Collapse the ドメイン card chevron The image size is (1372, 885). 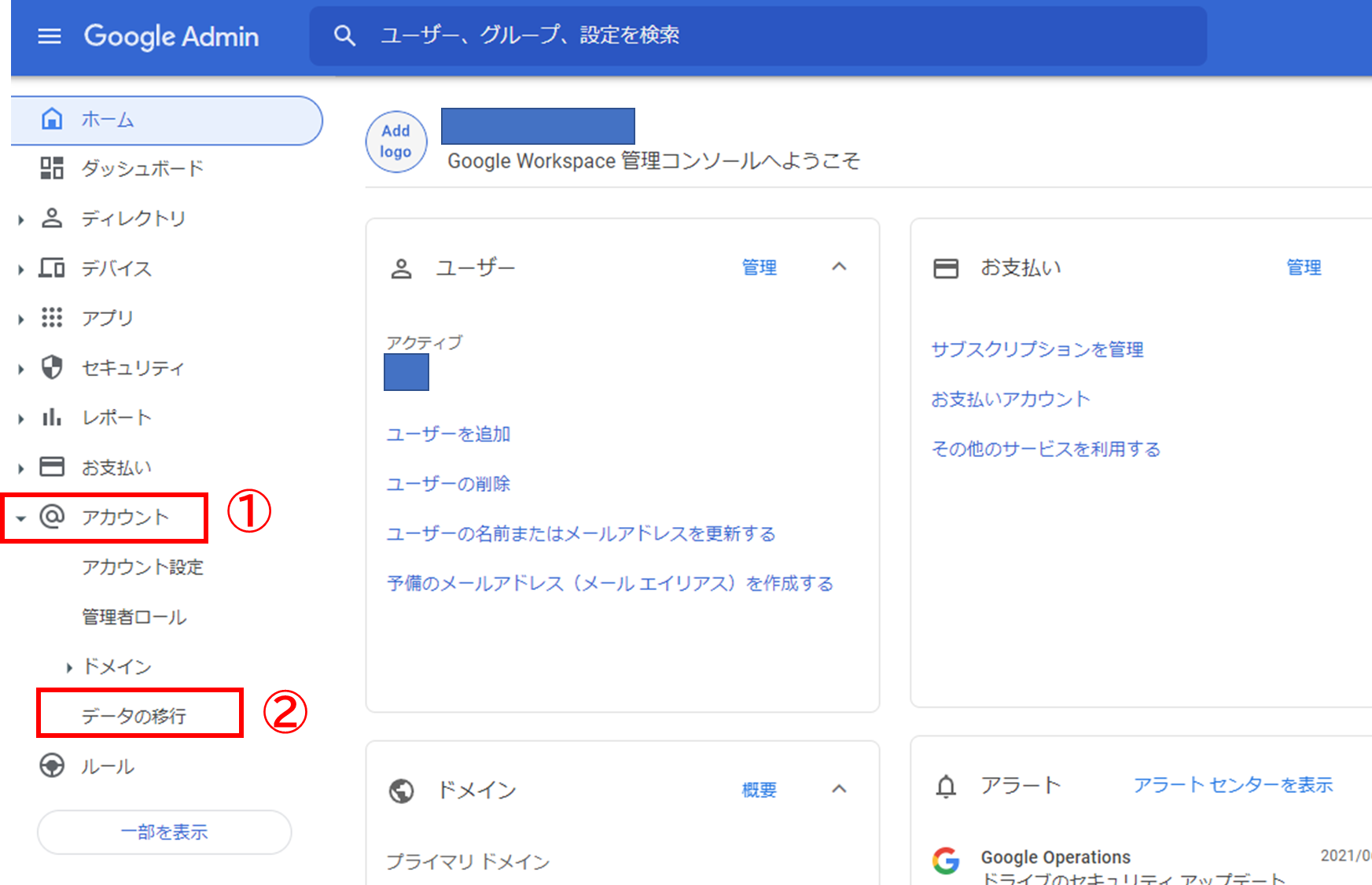click(839, 789)
